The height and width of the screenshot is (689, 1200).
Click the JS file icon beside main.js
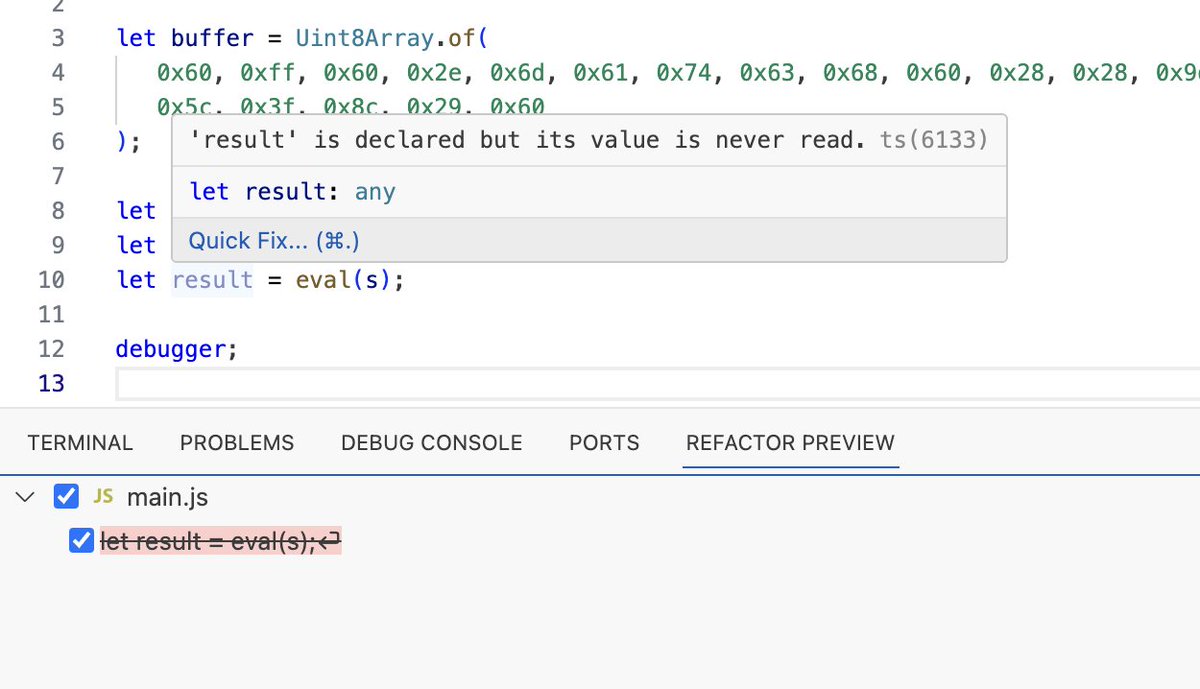click(x=103, y=496)
